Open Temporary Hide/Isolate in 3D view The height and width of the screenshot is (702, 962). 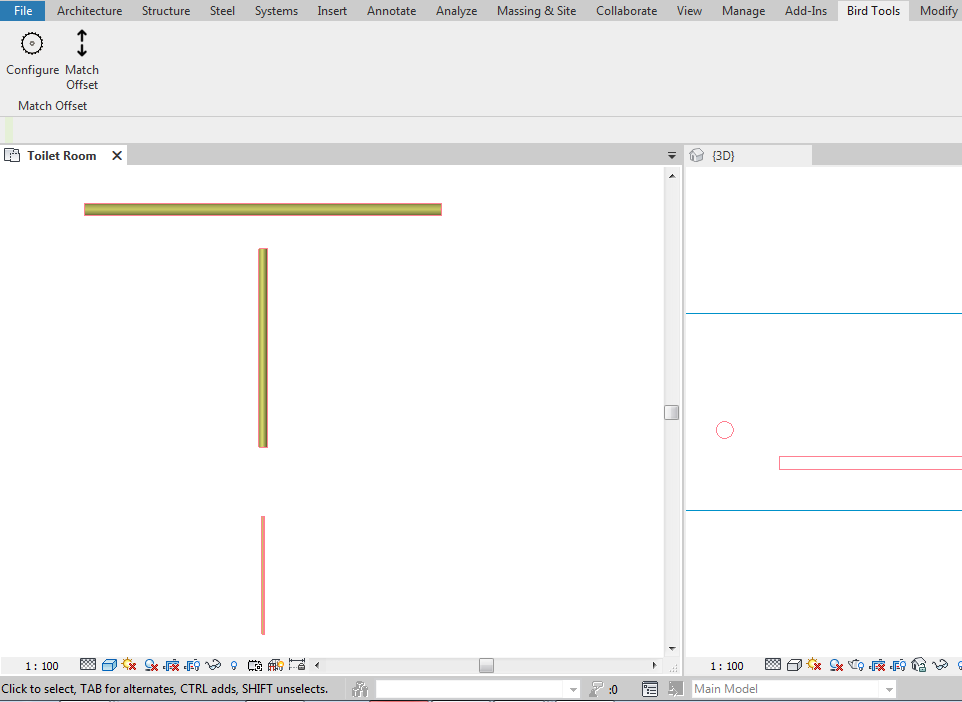[x=939, y=665]
